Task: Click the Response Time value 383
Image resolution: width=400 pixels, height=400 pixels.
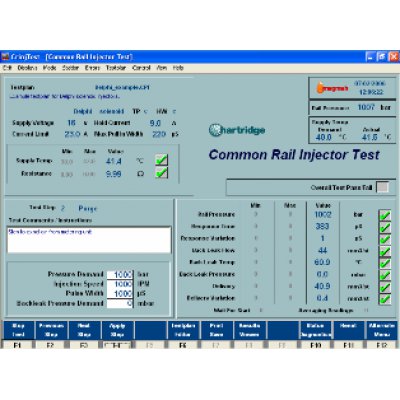Action: click(322, 226)
